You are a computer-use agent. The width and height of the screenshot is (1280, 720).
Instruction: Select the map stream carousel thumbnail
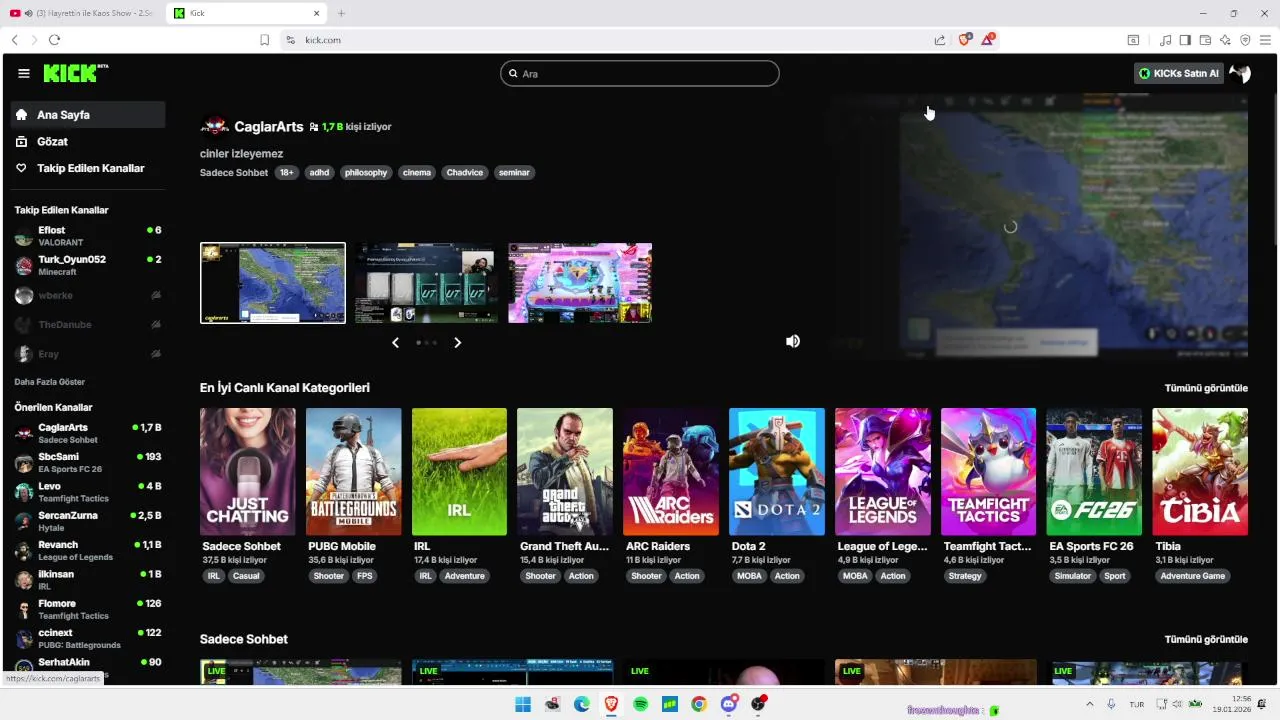coord(273,283)
